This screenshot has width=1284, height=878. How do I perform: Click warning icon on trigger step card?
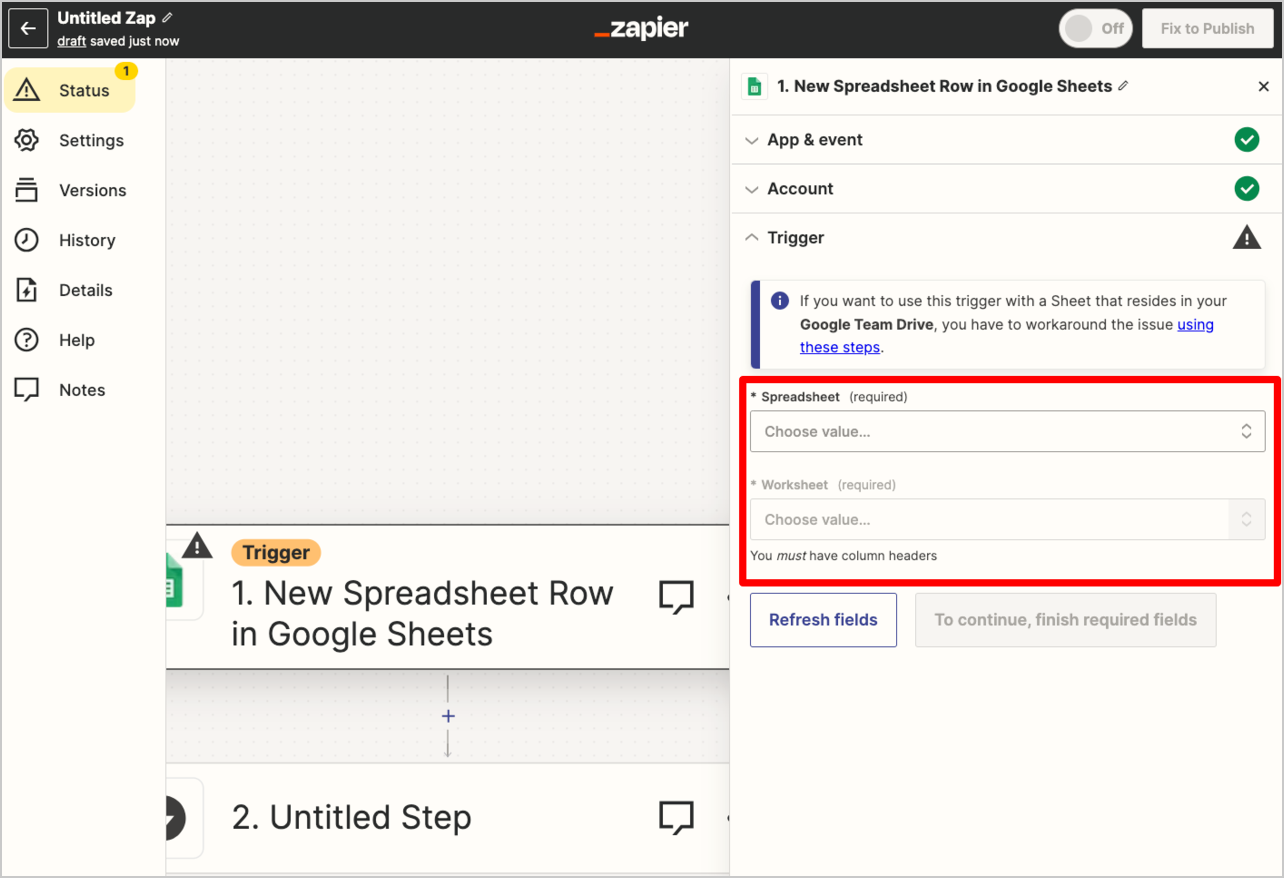[197, 546]
